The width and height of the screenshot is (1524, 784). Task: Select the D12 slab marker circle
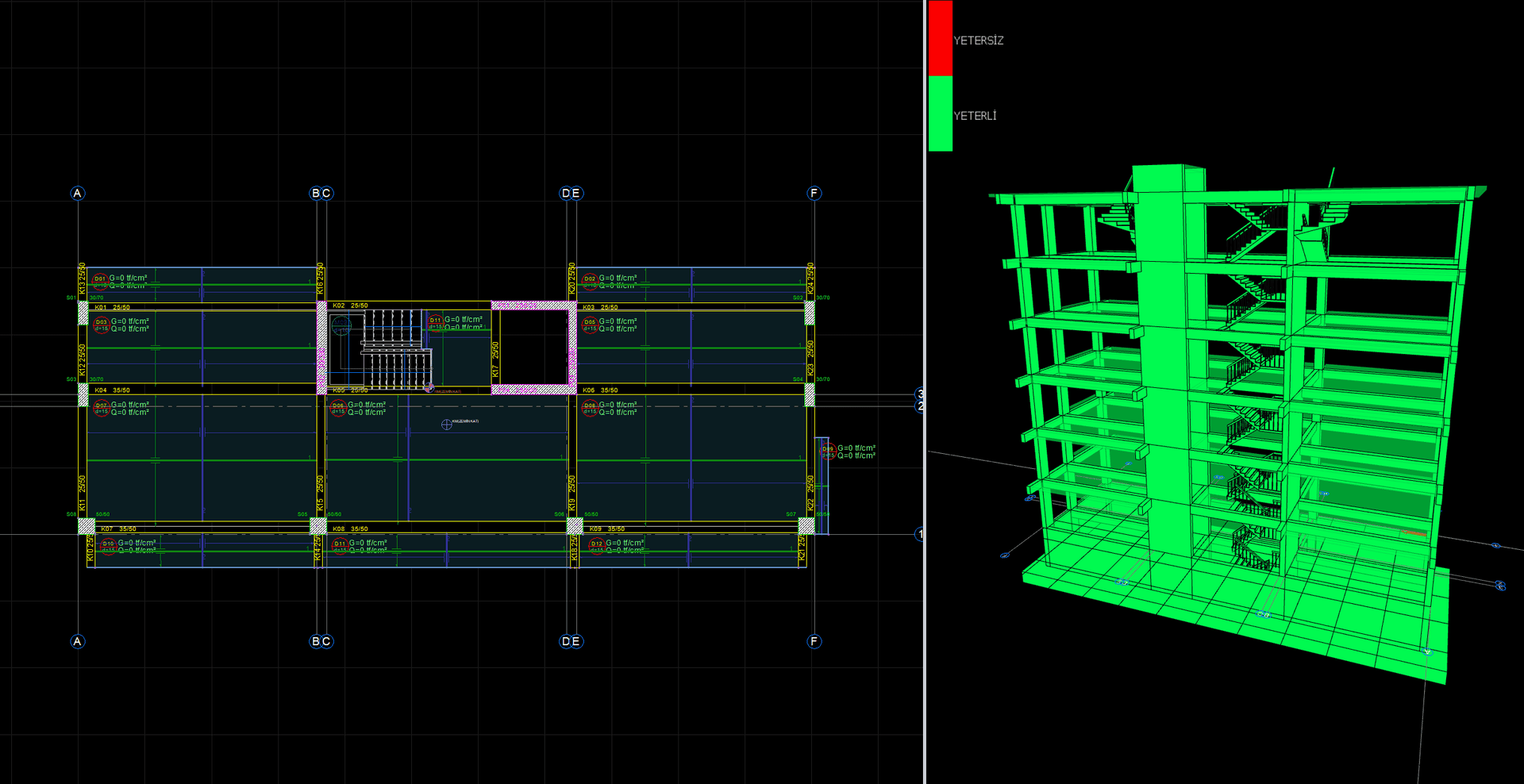pyautogui.click(x=596, y=546)
